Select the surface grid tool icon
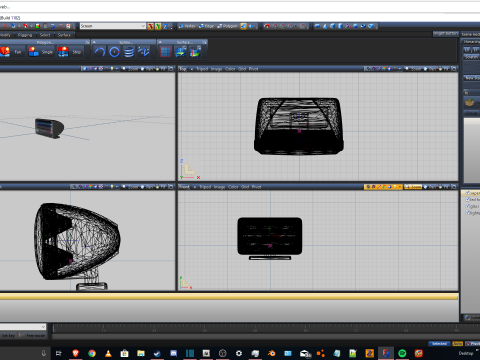 166,52
